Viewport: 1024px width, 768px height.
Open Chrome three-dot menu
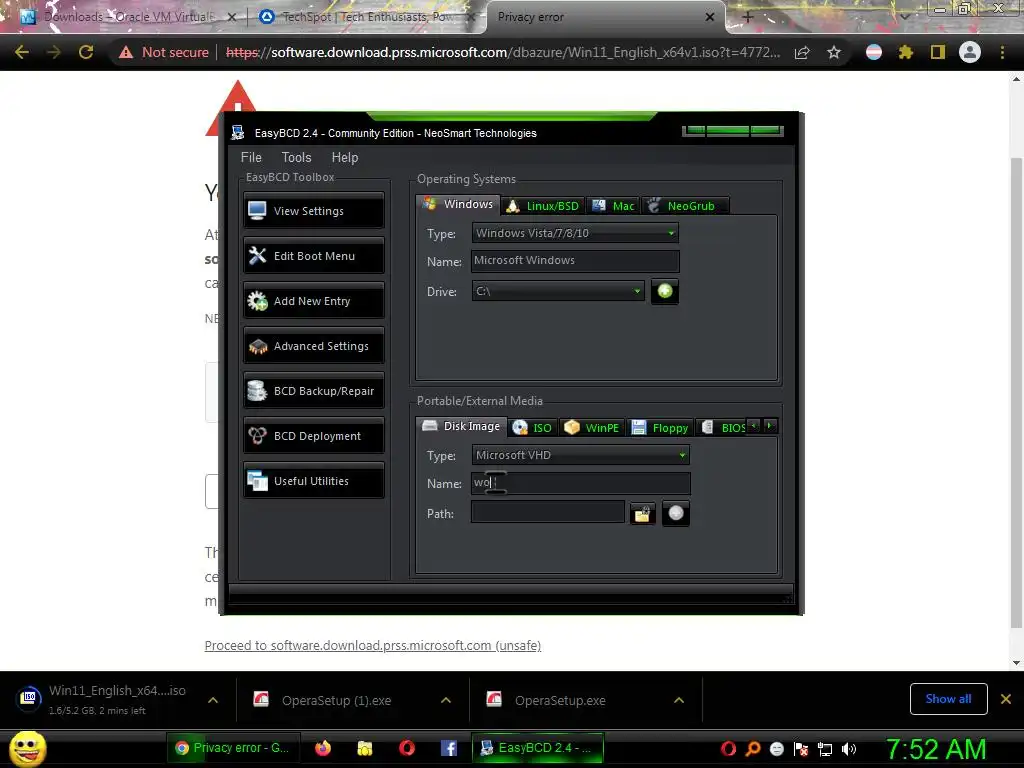(1002, 52)
